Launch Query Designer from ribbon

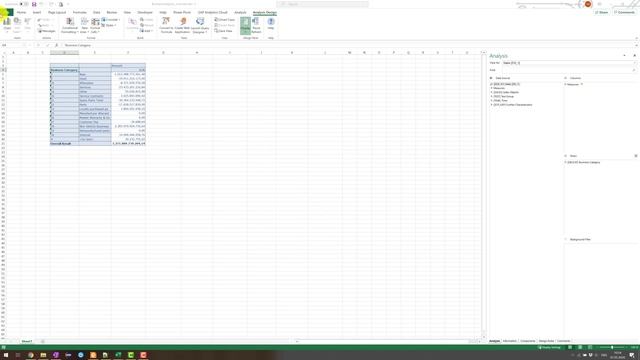200,25
